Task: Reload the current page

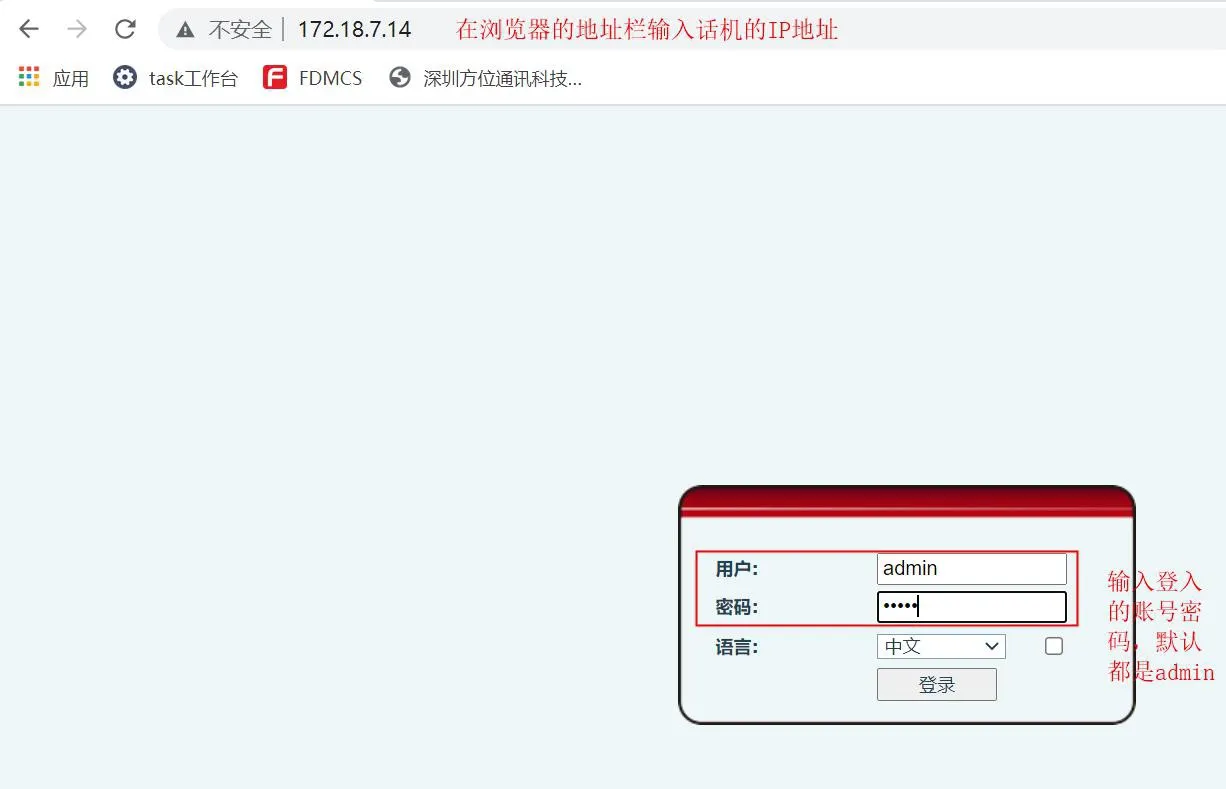Action: 125,29
